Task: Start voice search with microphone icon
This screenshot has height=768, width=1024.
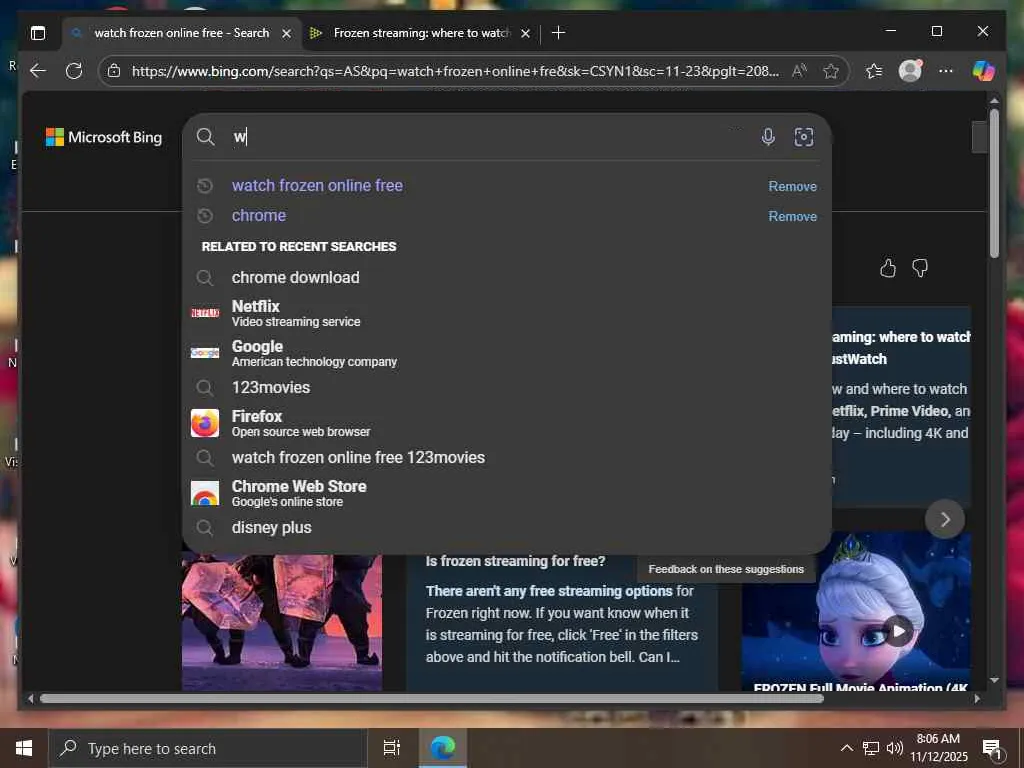Action: [768, 136]
